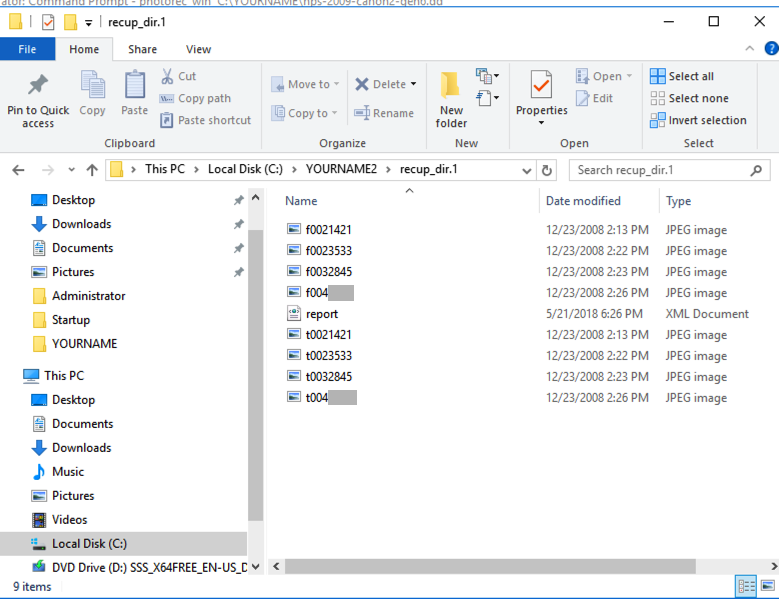Select Copy path in ribbon
Image resolution: width=779 pixels, height=599 pixels.
point(195,98)
